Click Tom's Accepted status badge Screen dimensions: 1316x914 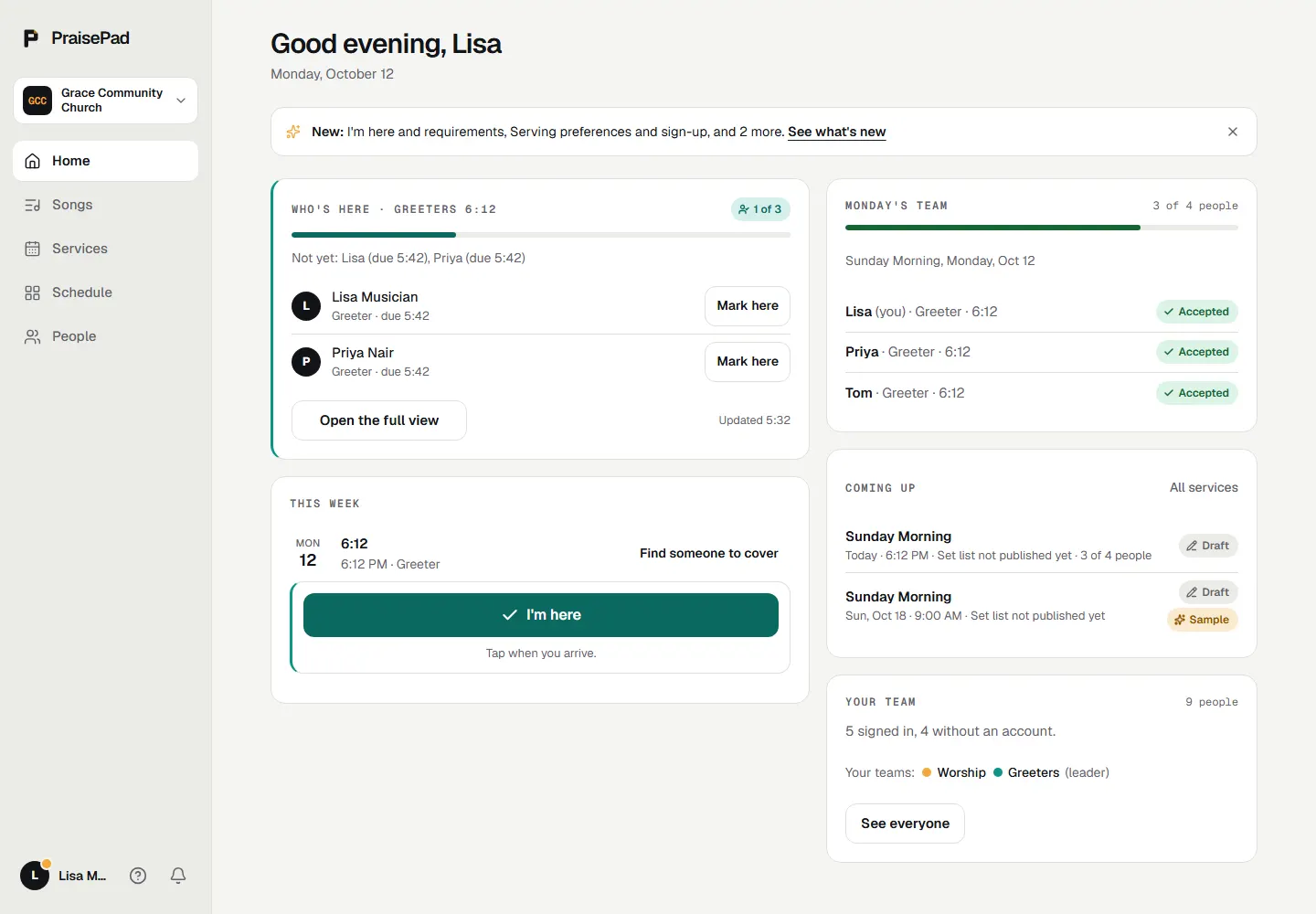pos(1197,393)
